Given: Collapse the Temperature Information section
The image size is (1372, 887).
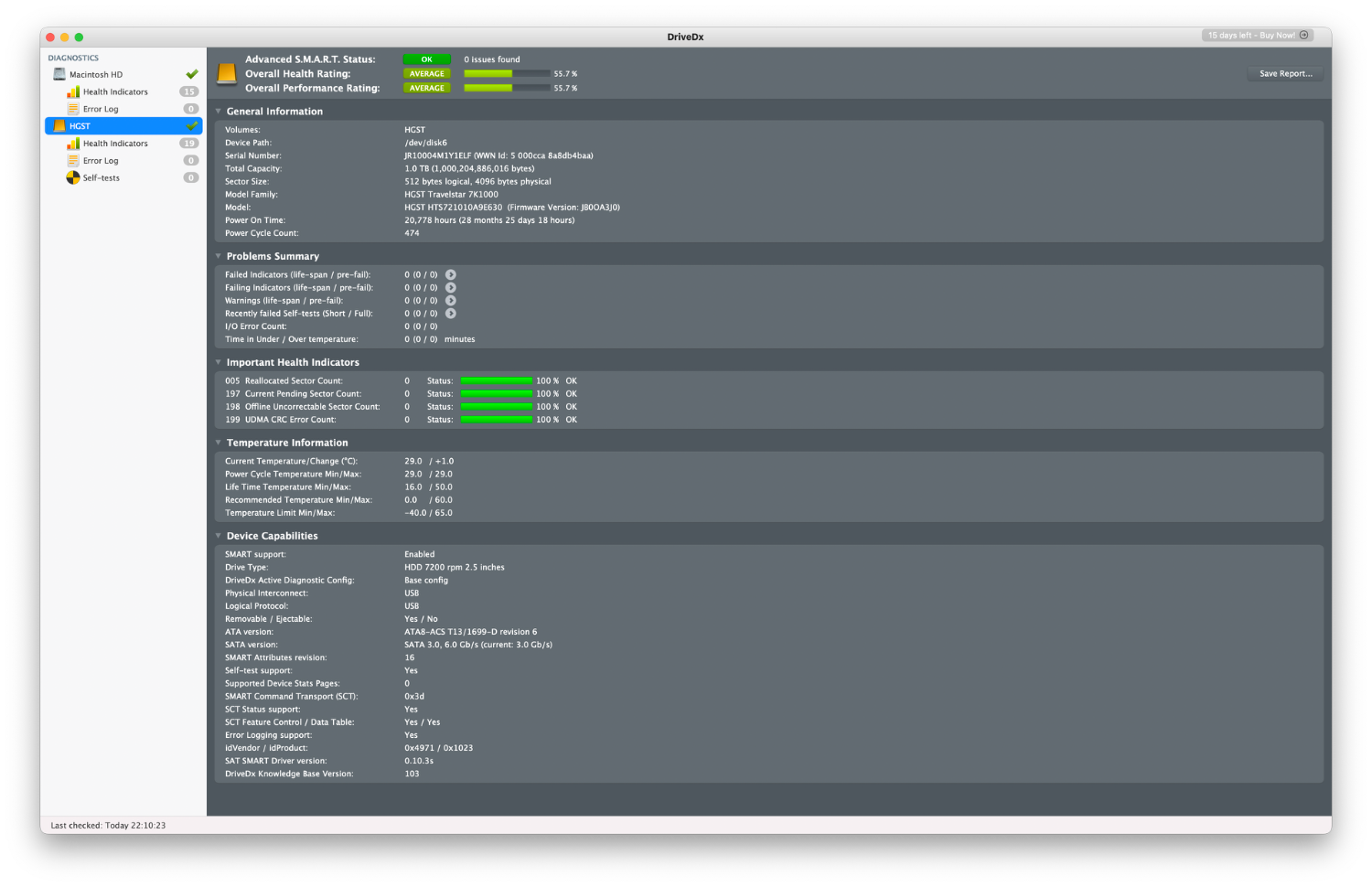Looking at the screenshot, I should click(x=219, y=443).
